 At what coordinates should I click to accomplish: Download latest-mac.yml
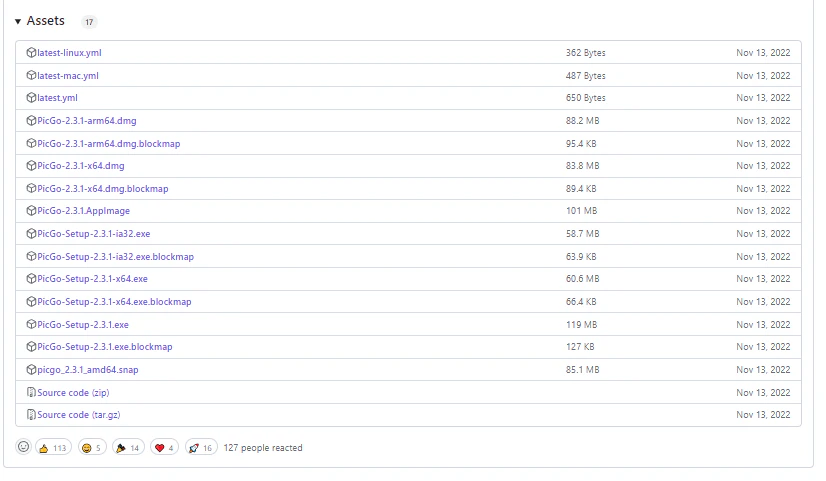click(x=68, y=75)
